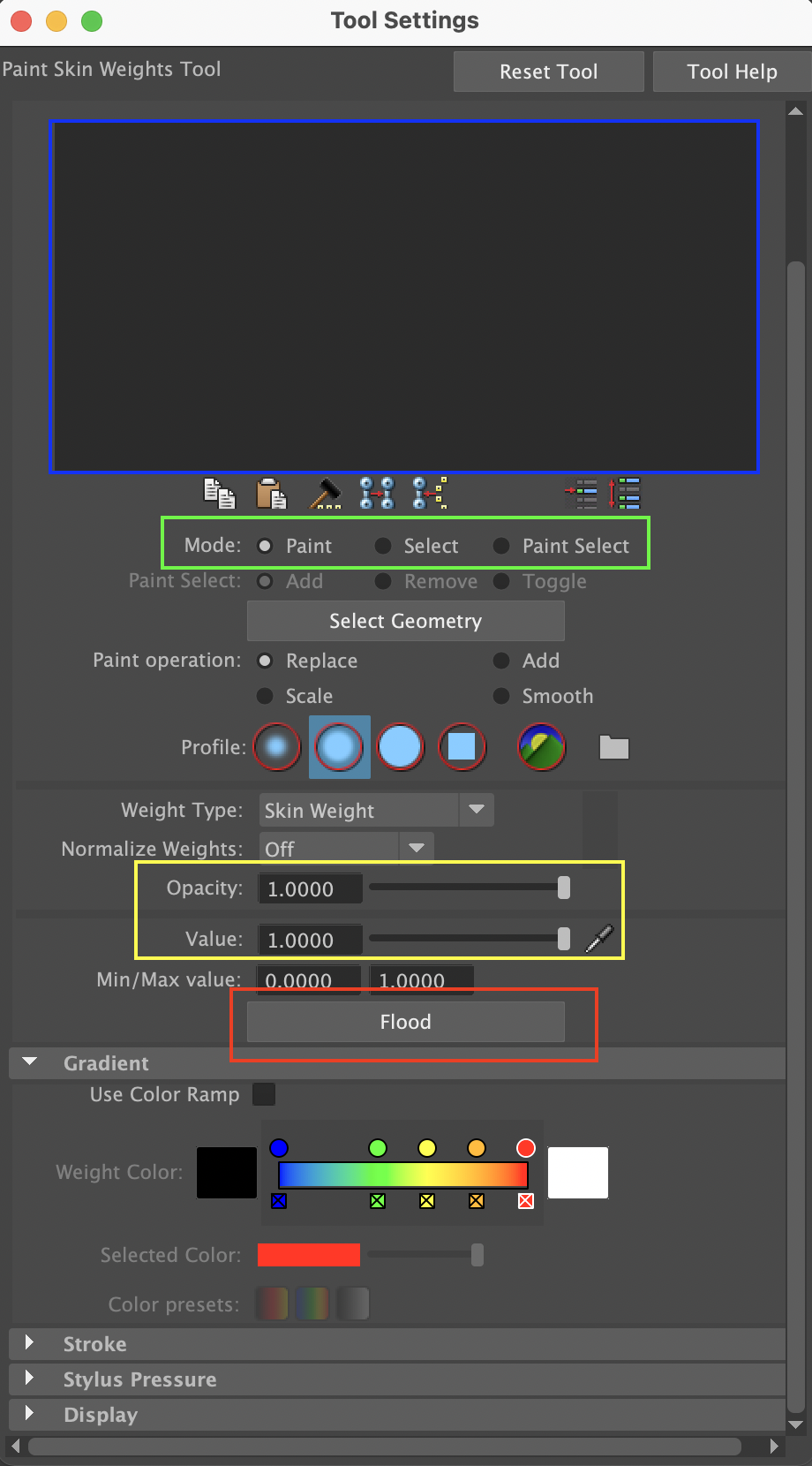Expand the Stylus Pressure section
Screen dimensions: 812x1466
[x=30, y=1379]
